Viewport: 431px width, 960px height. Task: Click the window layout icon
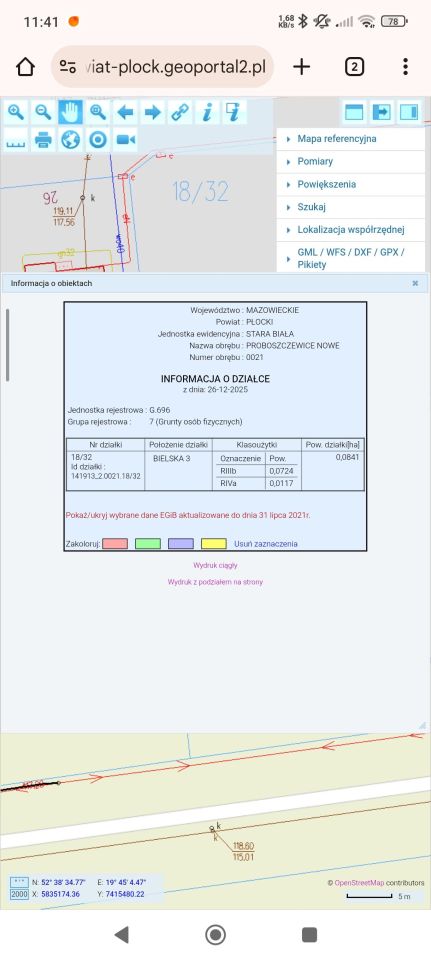pyautogui.click(x=354, y=112)
